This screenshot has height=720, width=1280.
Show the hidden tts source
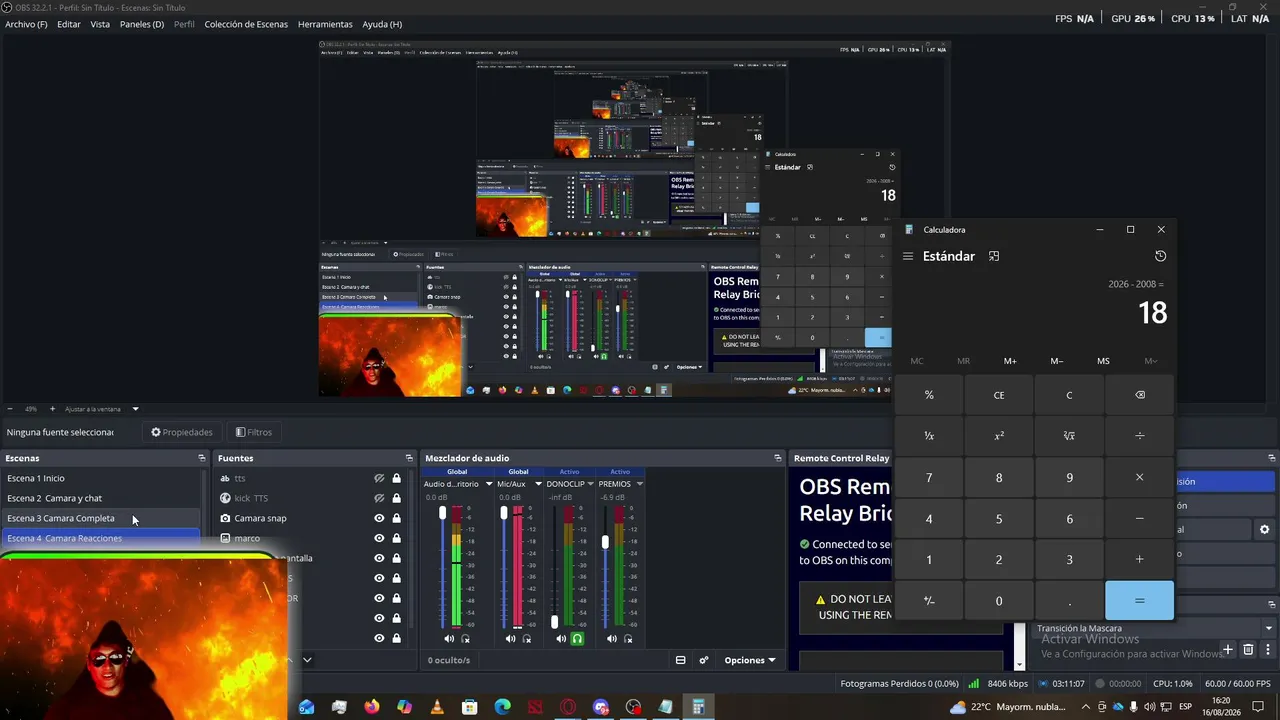pyautogui.click(x=379, y=478)
